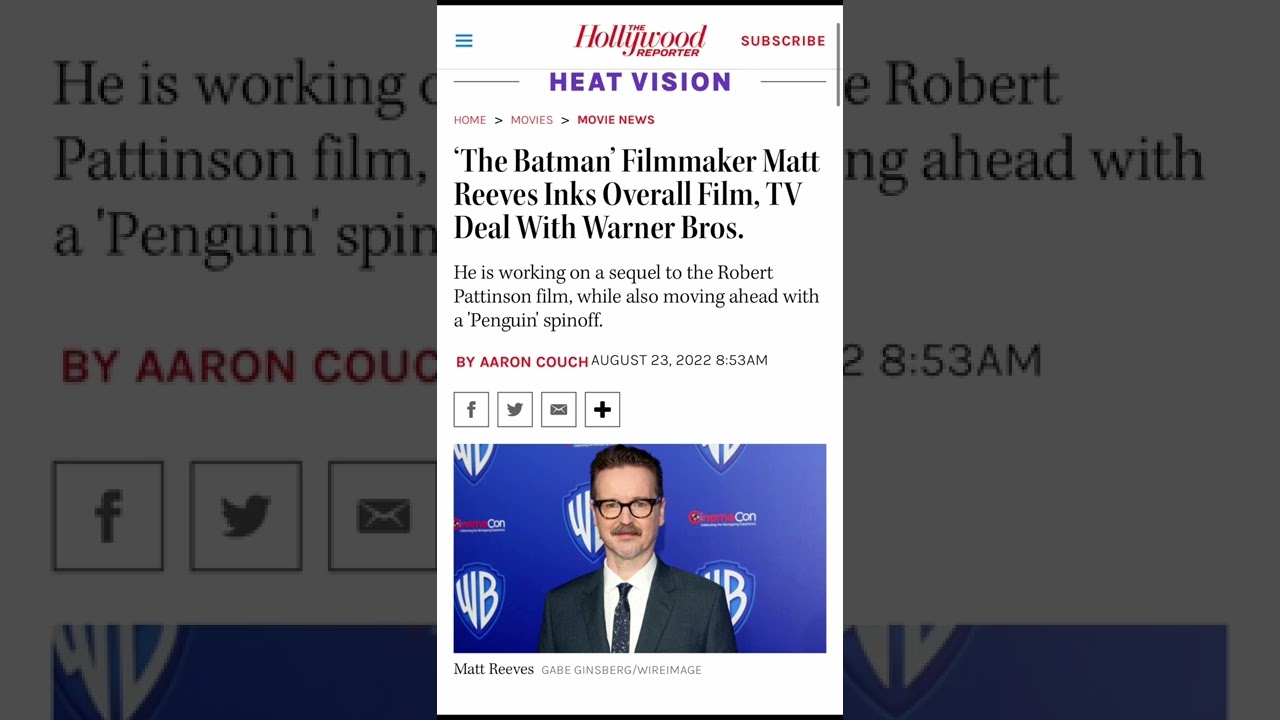The height and width of the screenshot is (720, 1280).
Task: Click the blurred background email icon
Action: [384, 516]
